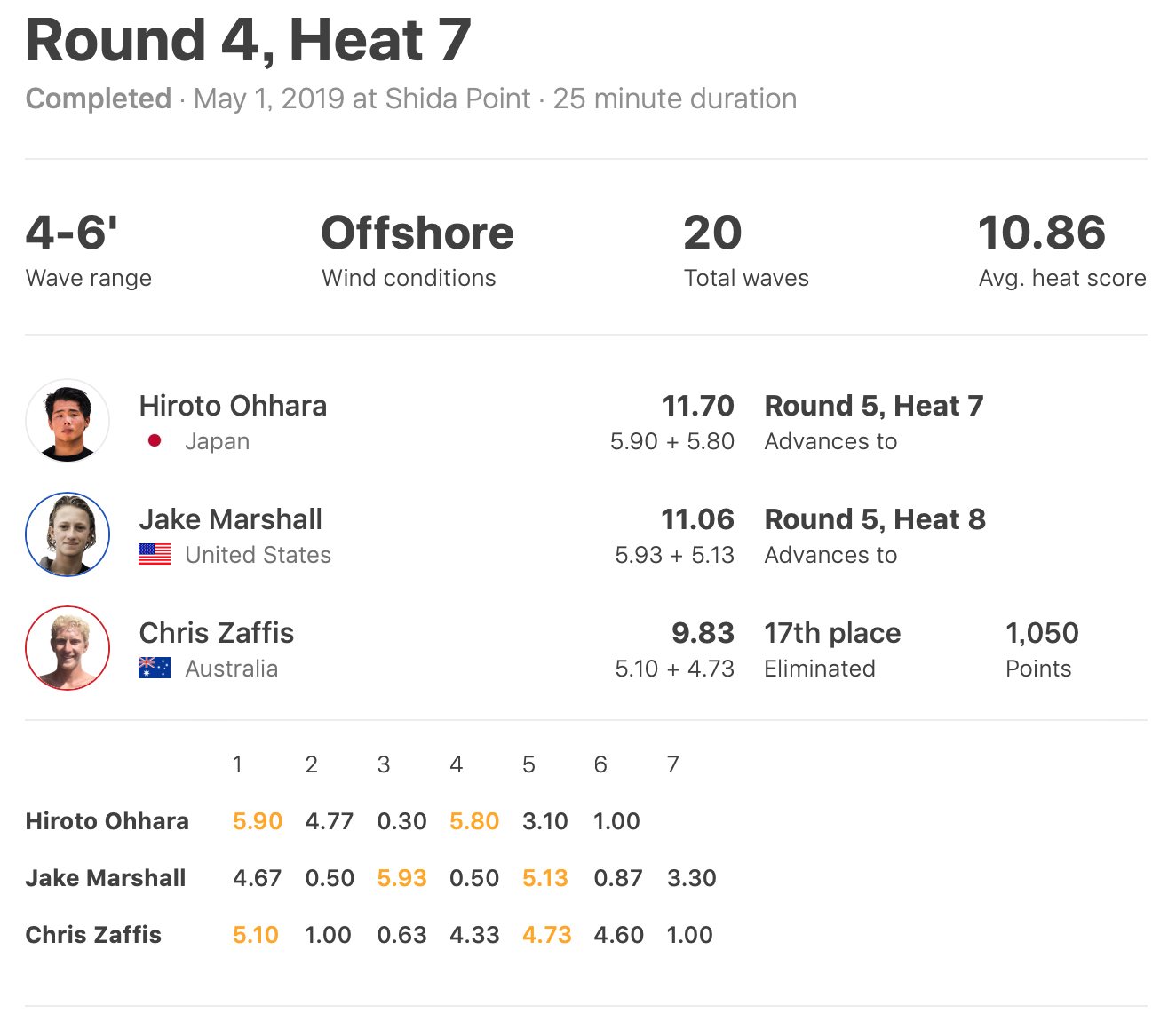Click the Round 4, Heat 7 heading
The image size is (1176, 1021).
248,41
